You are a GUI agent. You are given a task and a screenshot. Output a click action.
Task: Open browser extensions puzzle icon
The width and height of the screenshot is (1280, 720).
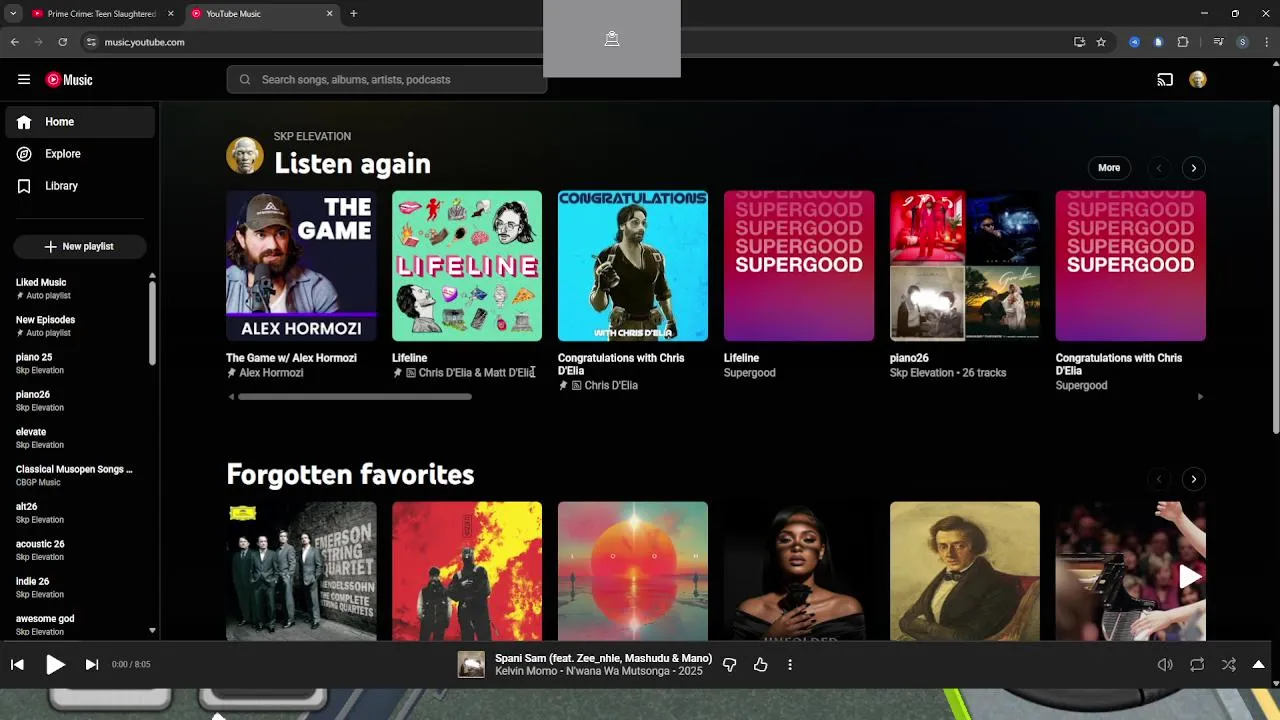coord(1183,42)
